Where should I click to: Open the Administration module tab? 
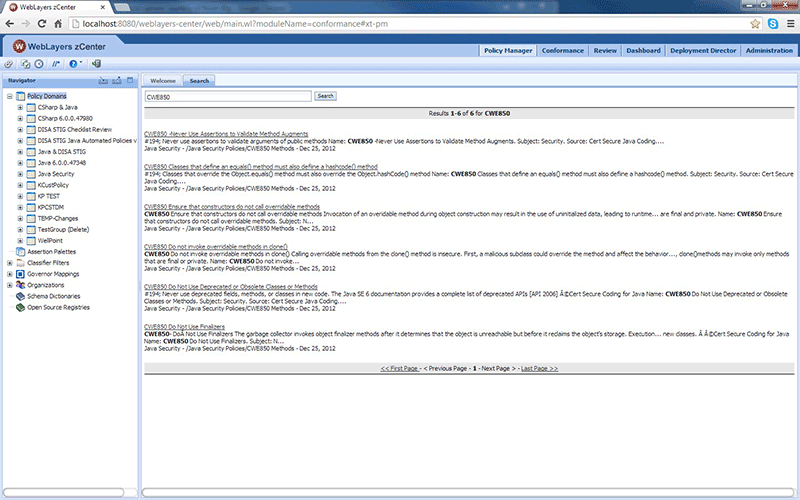769,51
